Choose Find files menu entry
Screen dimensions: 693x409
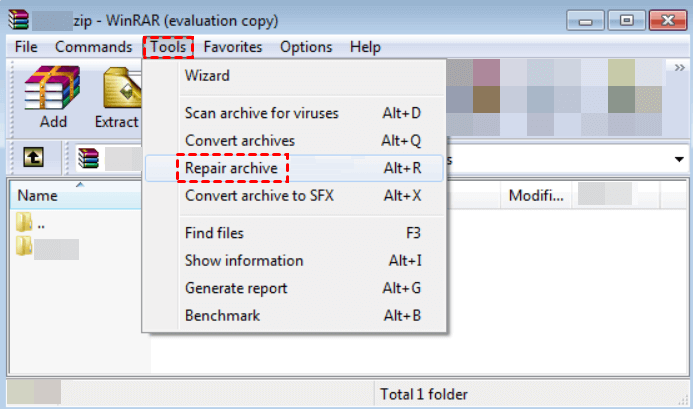(x=294, y=233)
